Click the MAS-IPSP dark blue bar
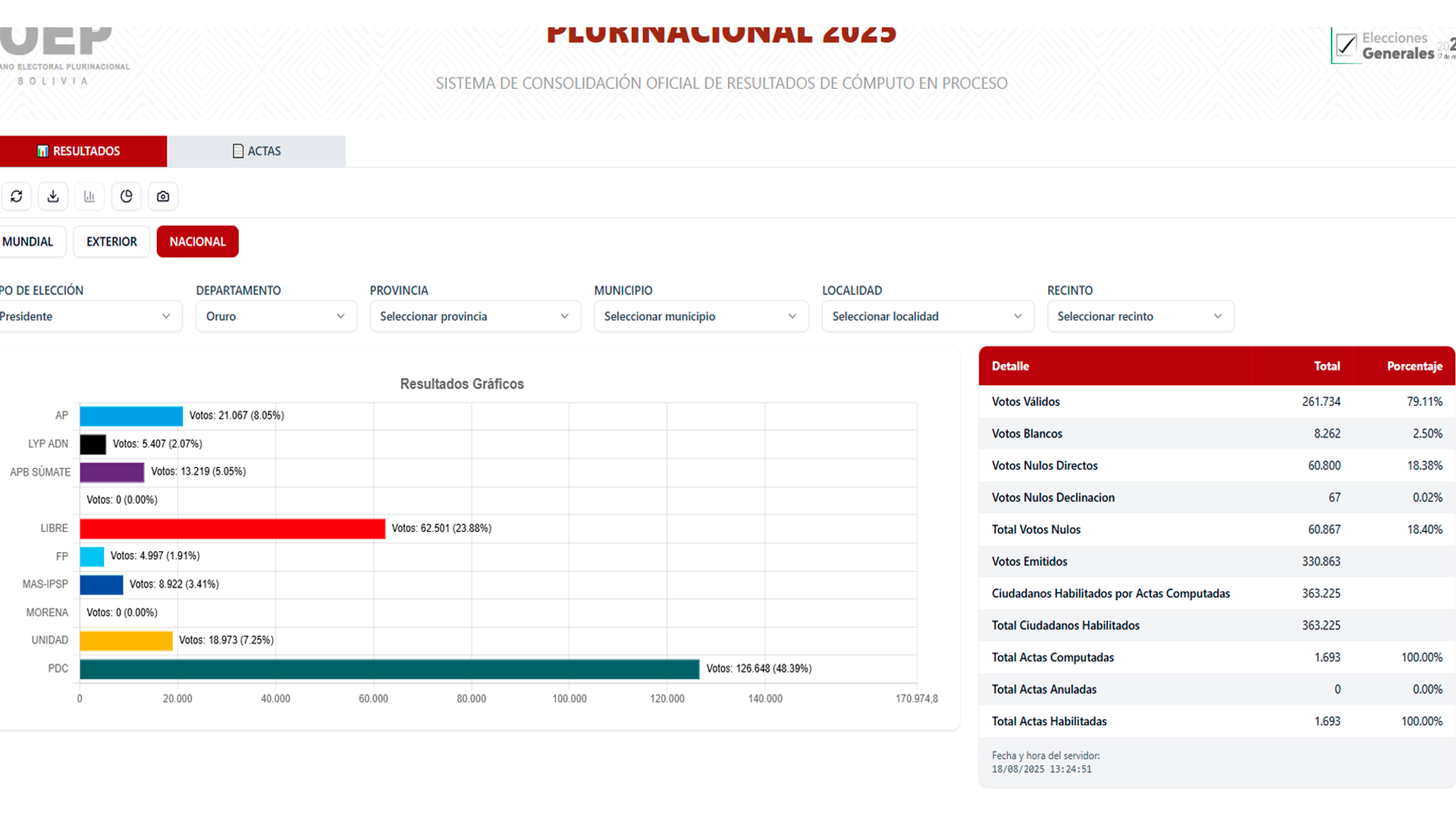1456x819 pixels. pos(102,585)
